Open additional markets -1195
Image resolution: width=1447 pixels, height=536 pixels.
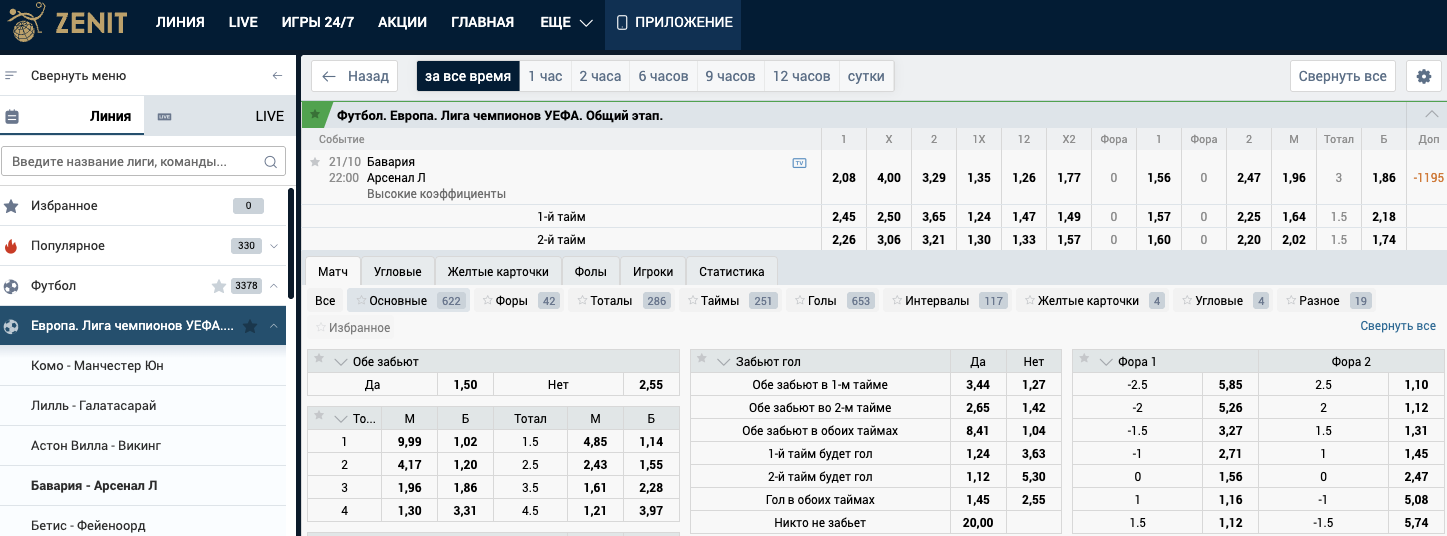pyautogui.click(x=1429, y=178)
